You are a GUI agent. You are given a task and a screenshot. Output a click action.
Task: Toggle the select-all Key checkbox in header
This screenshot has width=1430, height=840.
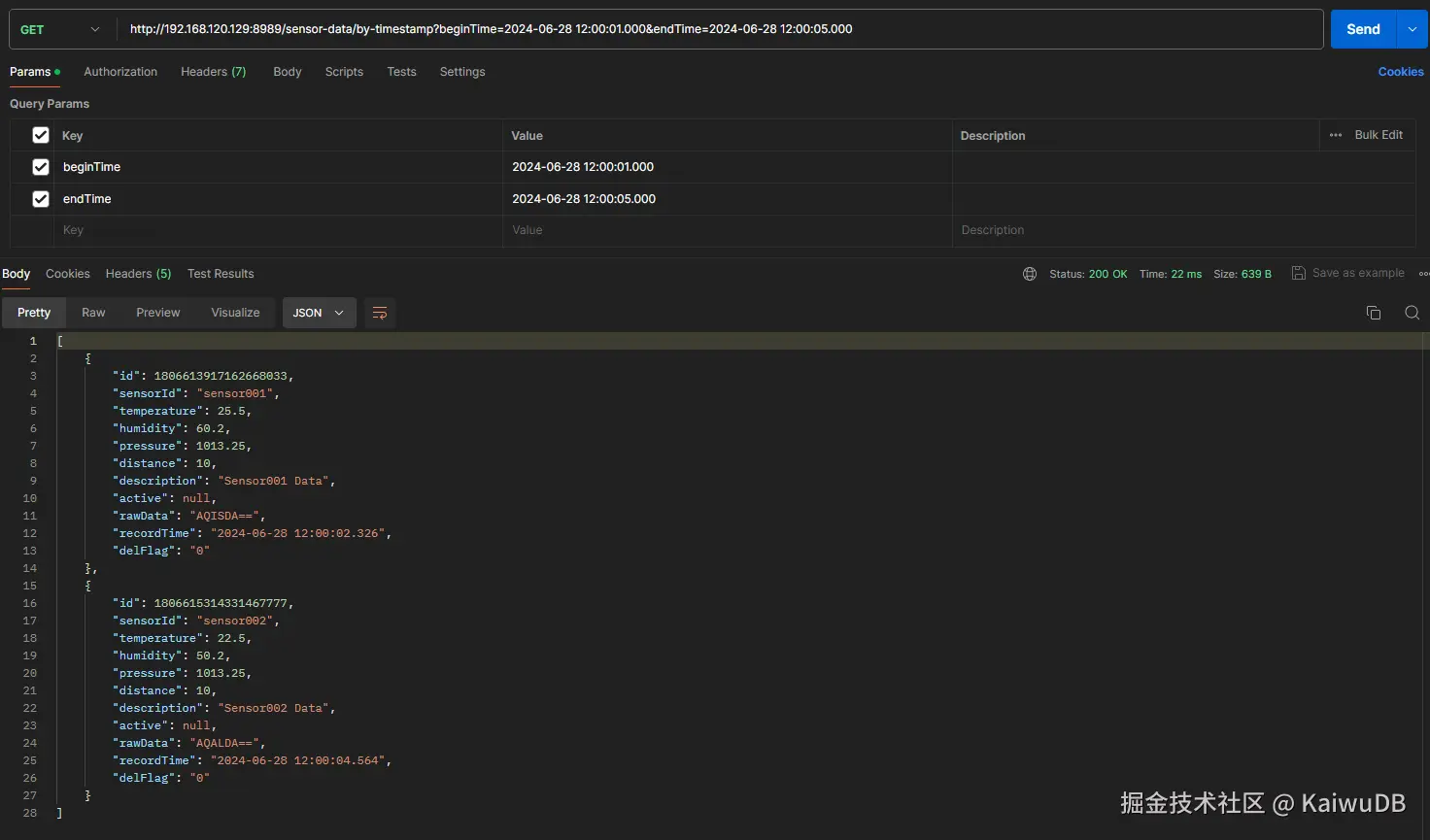tap(41, 135)
